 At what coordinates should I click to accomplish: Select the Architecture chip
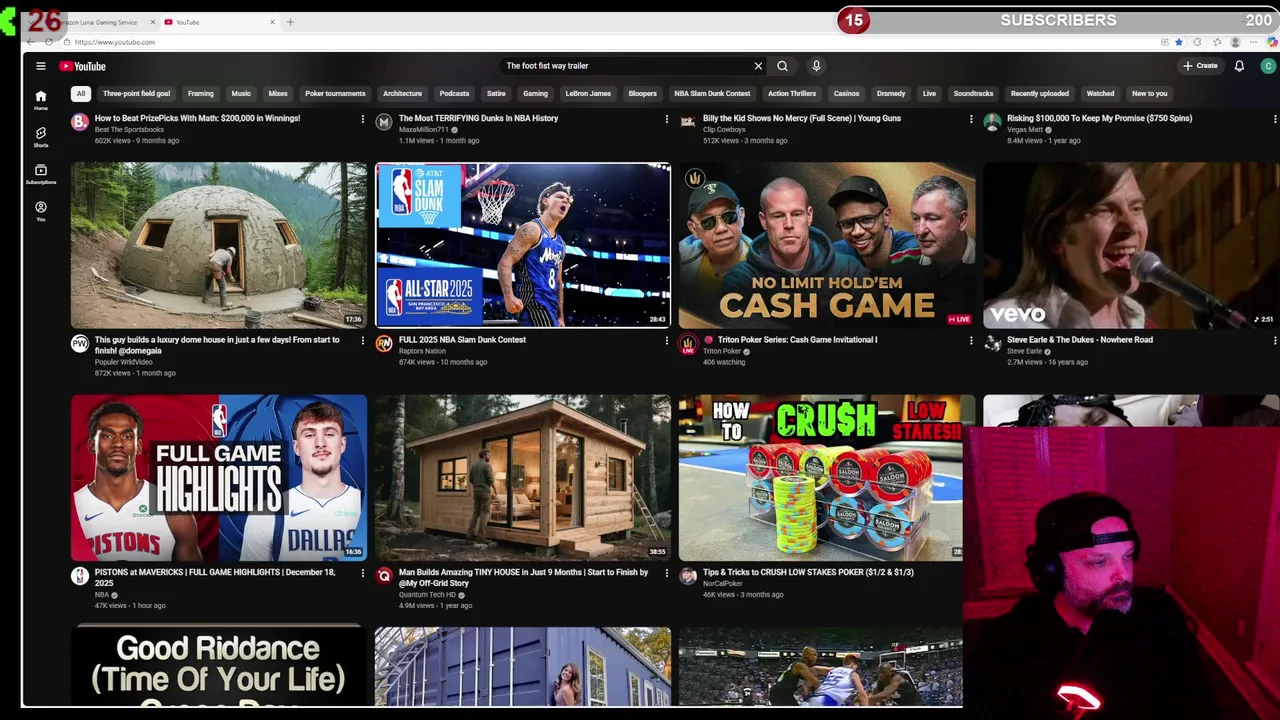[x=402, y=94]
